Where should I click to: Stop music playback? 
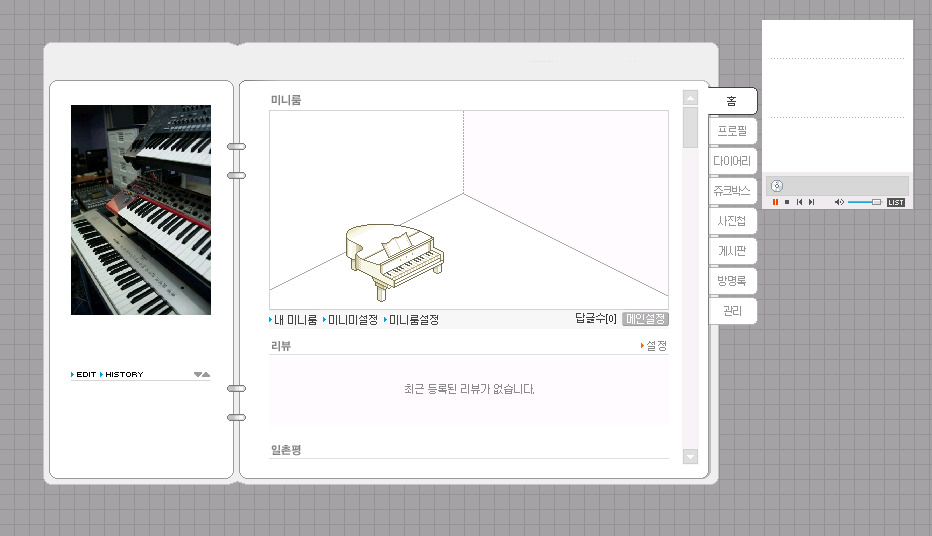(x=787, y=202)
